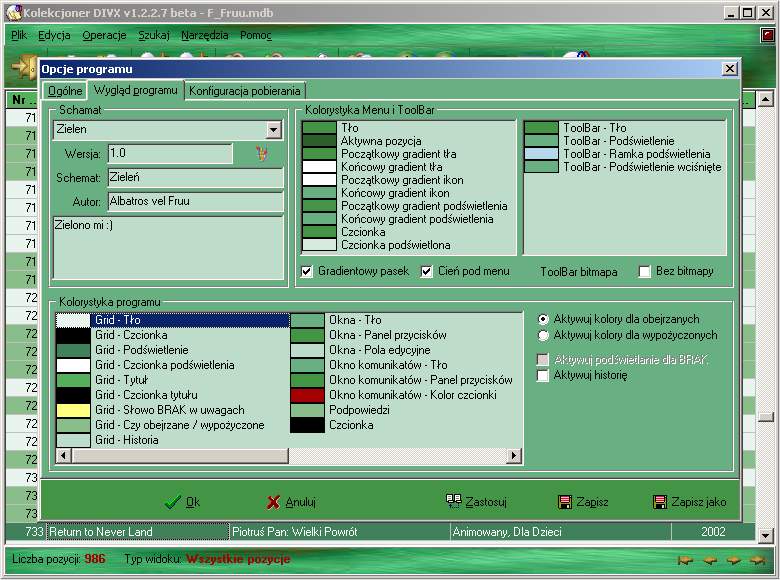
Task: Click the last-record navigation arrow in status bar
Action: tap(758, 560)
